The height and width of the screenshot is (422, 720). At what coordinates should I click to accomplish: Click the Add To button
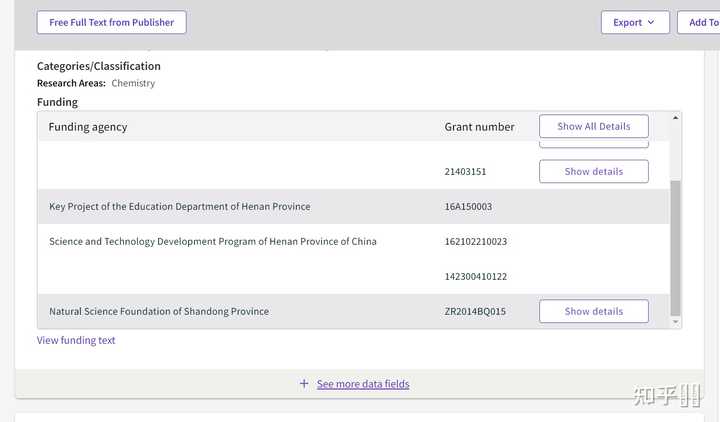pos(702,22)
